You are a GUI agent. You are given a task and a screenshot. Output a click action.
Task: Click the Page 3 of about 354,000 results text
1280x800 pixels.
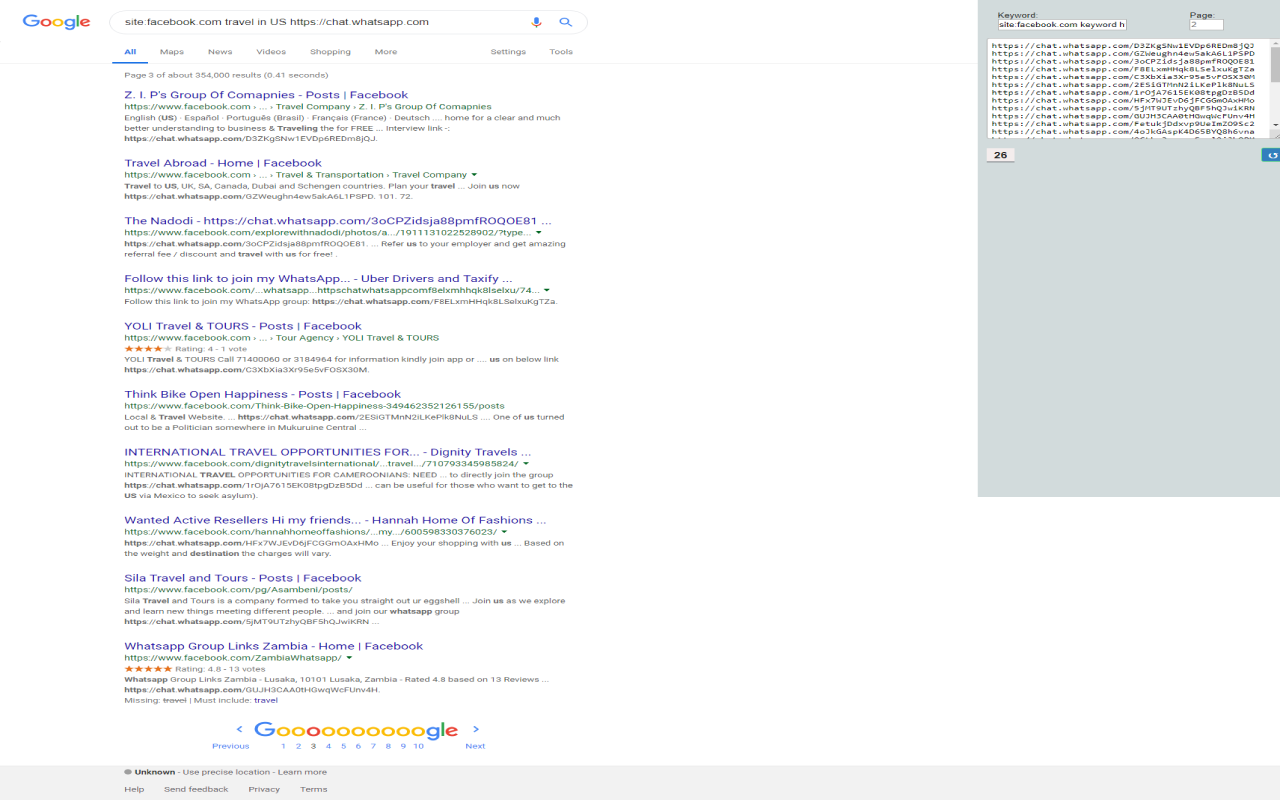(226, 75)
